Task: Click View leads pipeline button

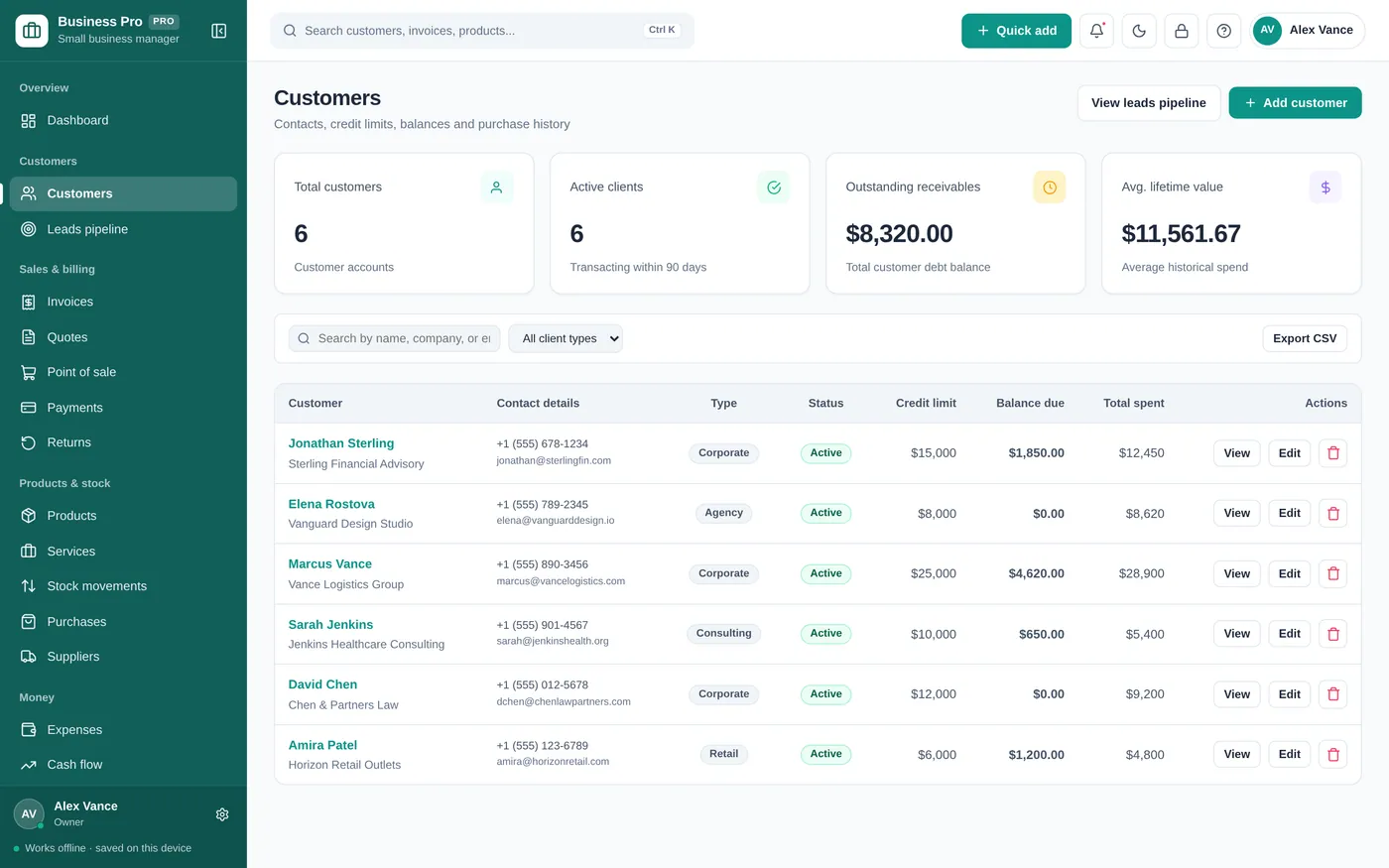Action: pyautogui.click(x=1149, y=103)
